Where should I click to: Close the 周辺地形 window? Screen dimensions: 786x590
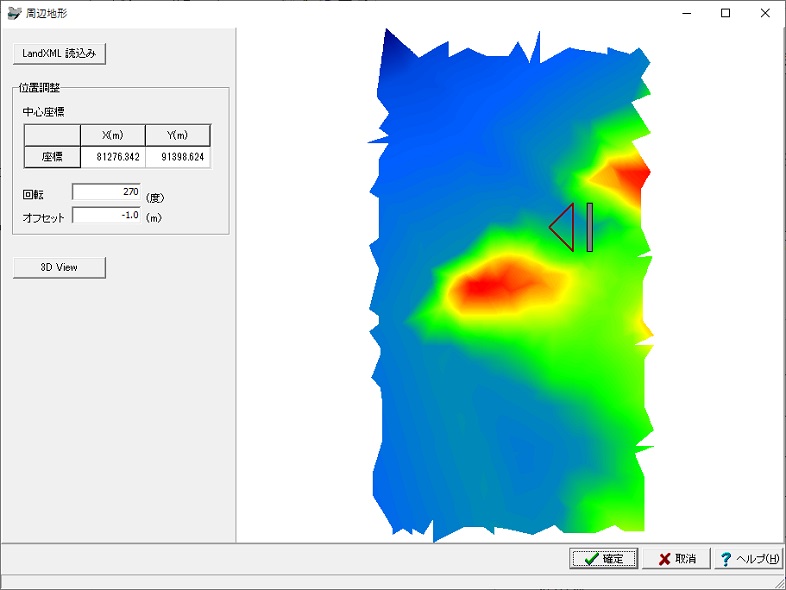765,13
